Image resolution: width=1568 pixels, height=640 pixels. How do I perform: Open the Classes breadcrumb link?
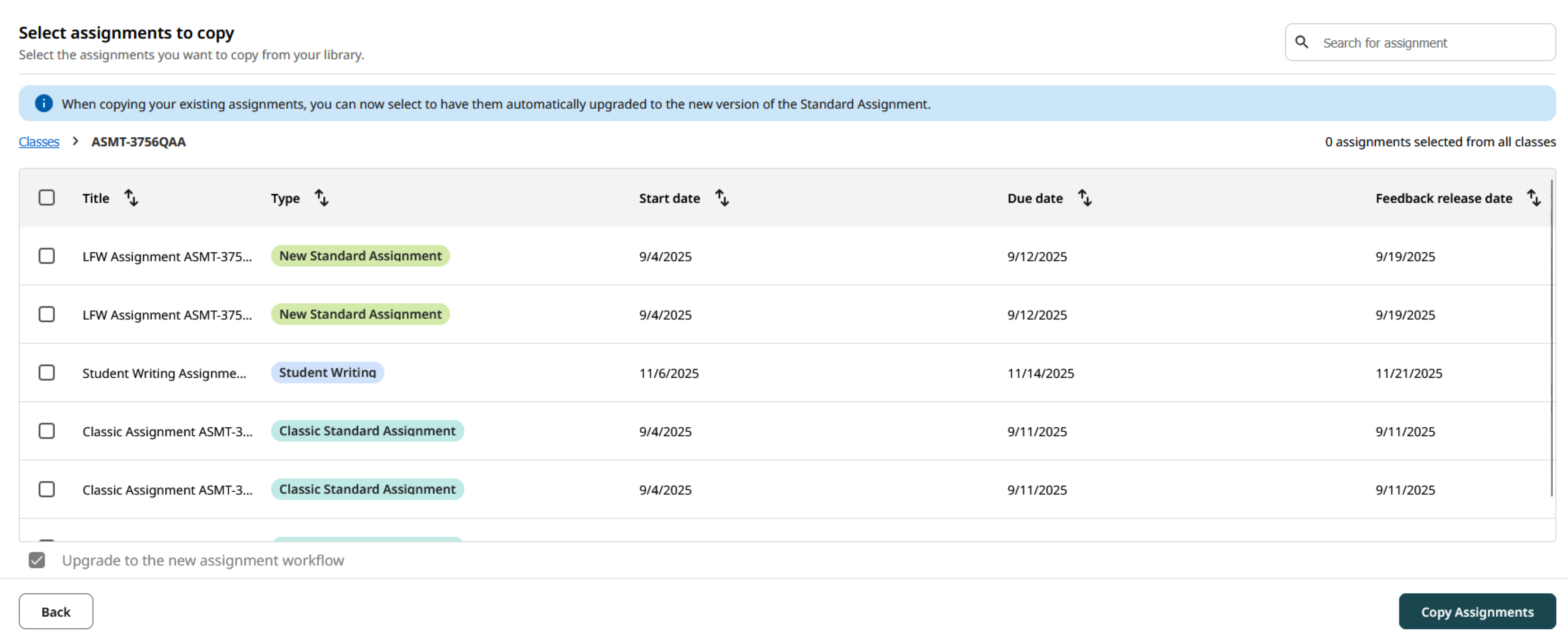tap(38, 141)
